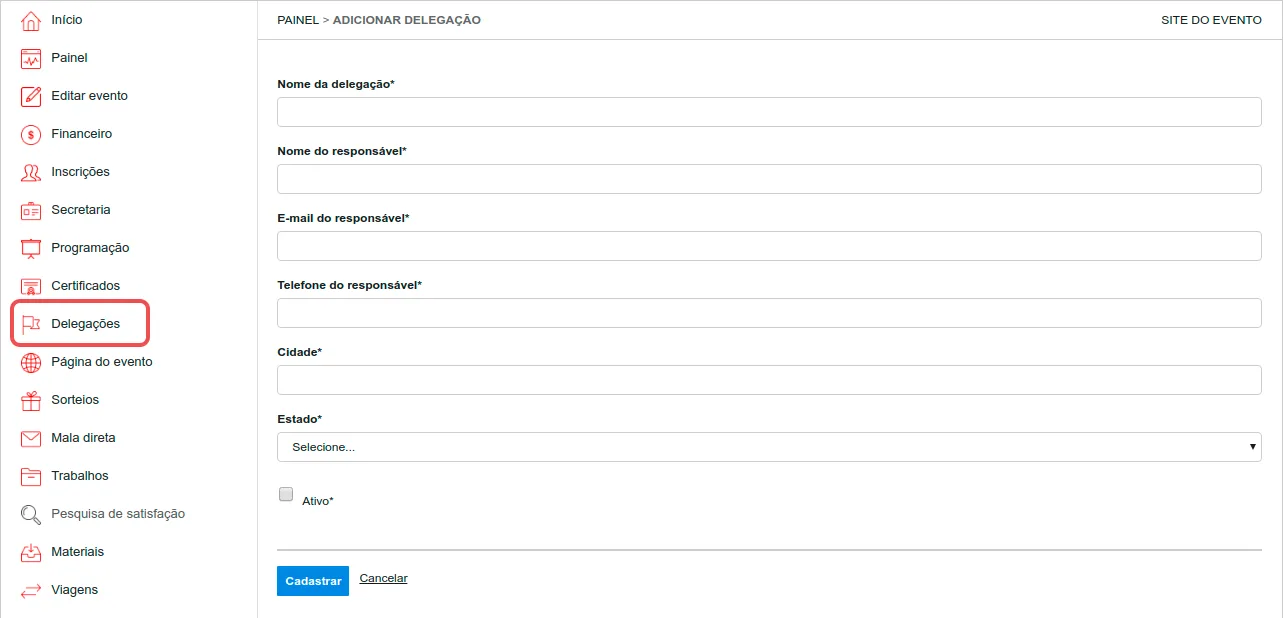Open the Estado Selecione dropdown
1283x618 pixels.
[769, 447]
